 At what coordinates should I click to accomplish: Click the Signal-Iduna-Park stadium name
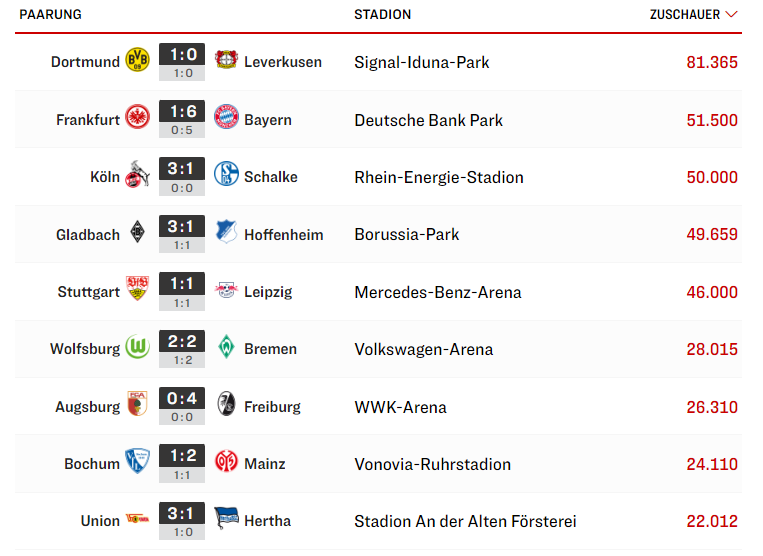pyautogui.click(x=422, y=62)
